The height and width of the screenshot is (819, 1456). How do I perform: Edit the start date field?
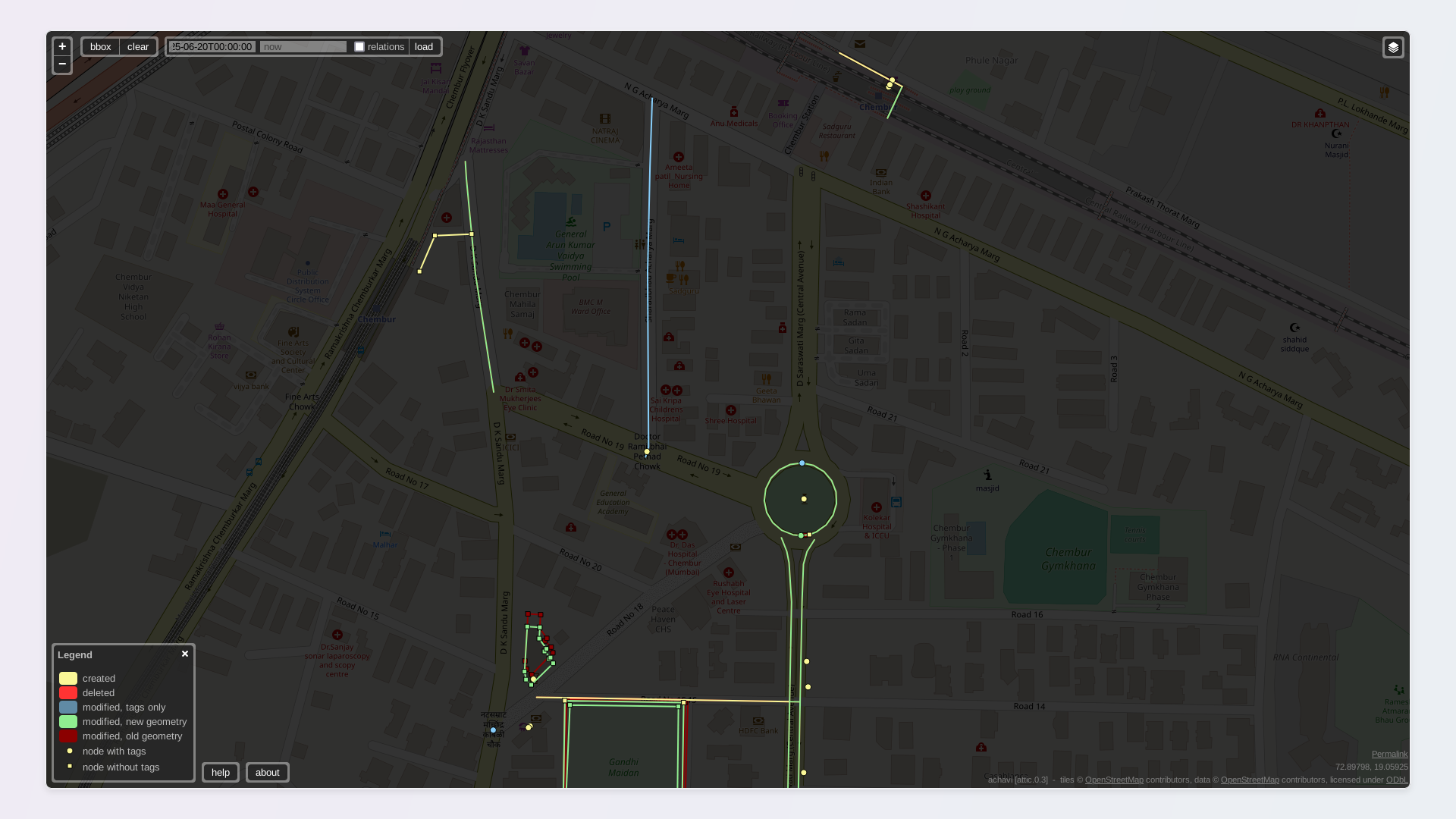(212, 47)
